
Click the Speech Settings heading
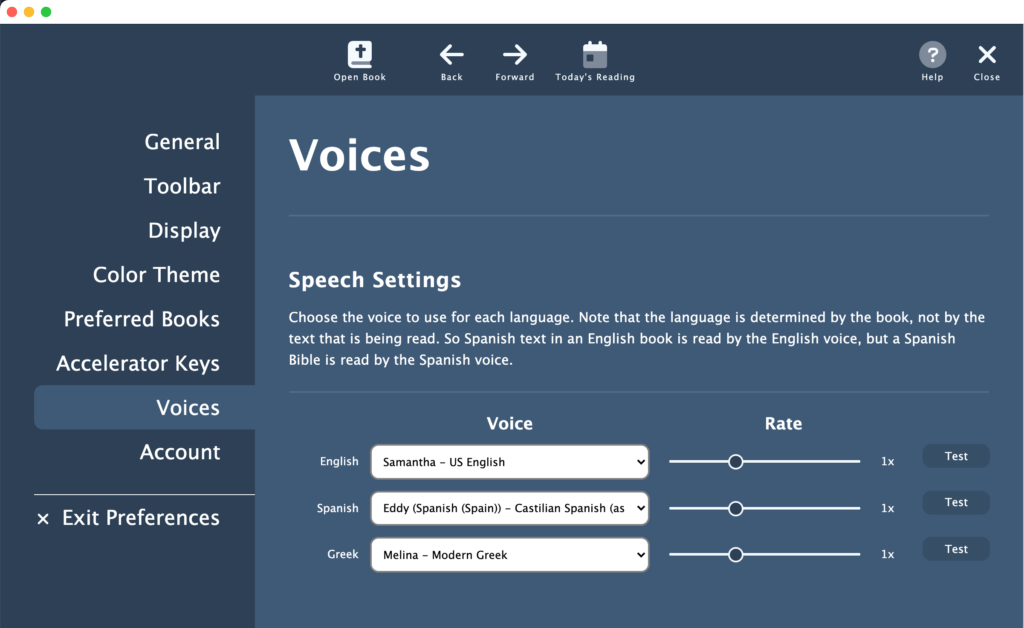click(x=375, y=280)
